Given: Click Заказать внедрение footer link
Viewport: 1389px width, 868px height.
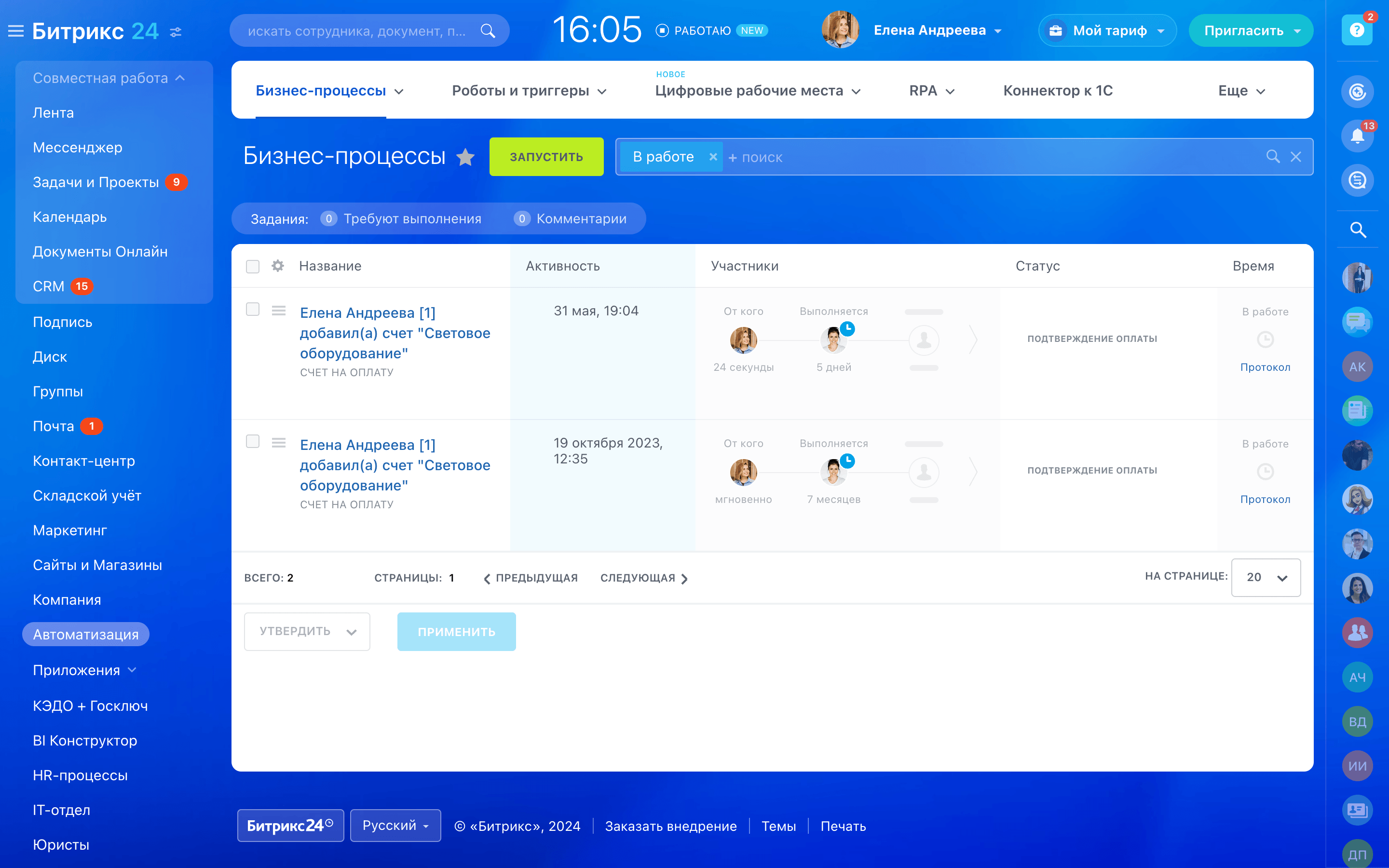Looking at the screenshot, I should coord(670,826).
